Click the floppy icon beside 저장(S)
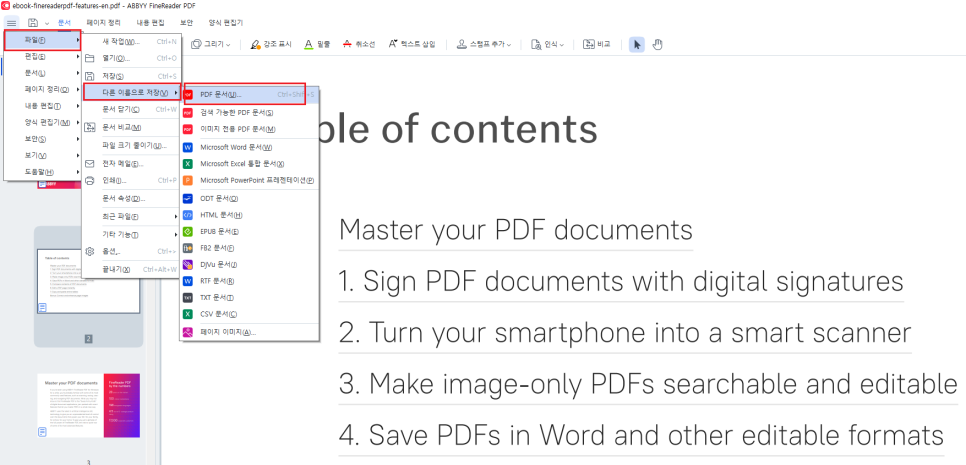This screenshot has height=465, width=966. (x=90, y=76)
